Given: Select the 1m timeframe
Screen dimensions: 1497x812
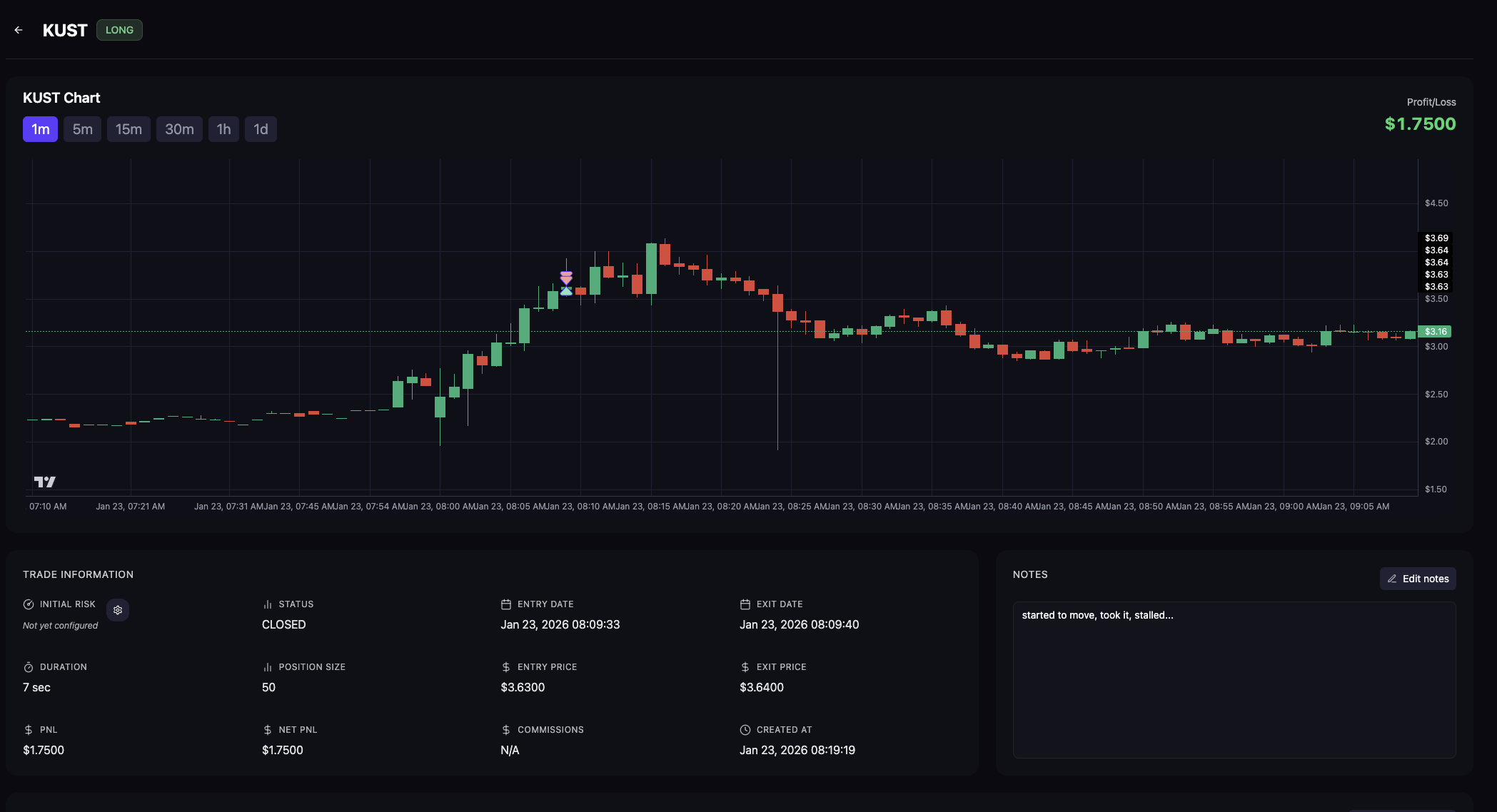Looking at the screenshot, I should click(x=40, y=129).
